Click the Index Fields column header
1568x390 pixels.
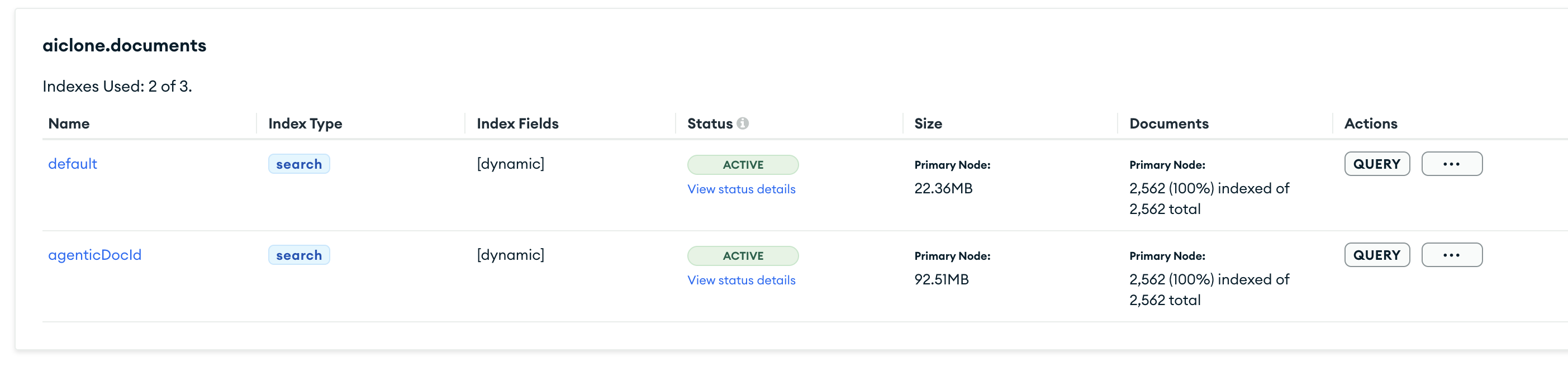point(517,124)
